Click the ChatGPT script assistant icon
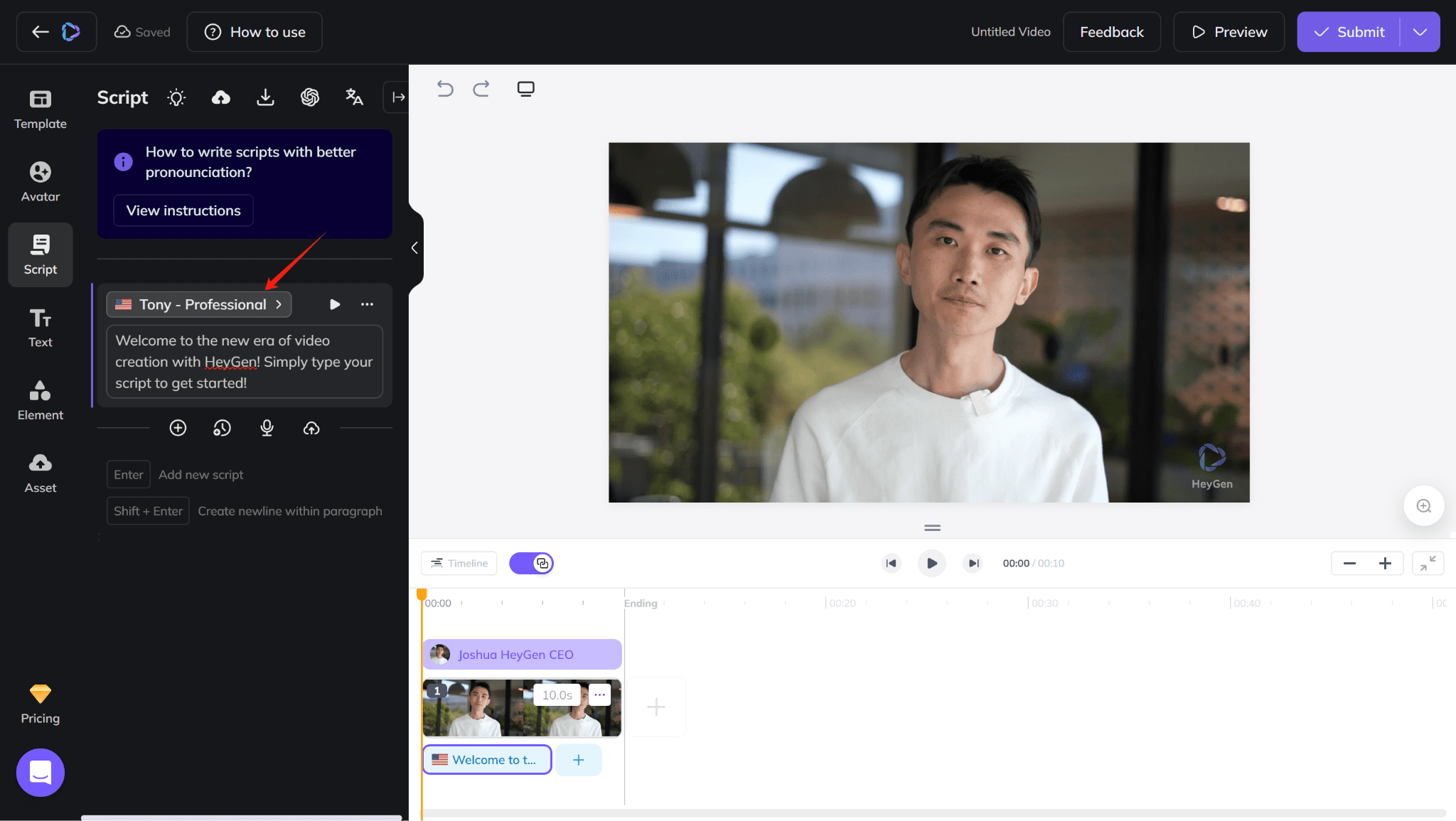Screen dimensions: 1456x821 [x=310, y=97]
